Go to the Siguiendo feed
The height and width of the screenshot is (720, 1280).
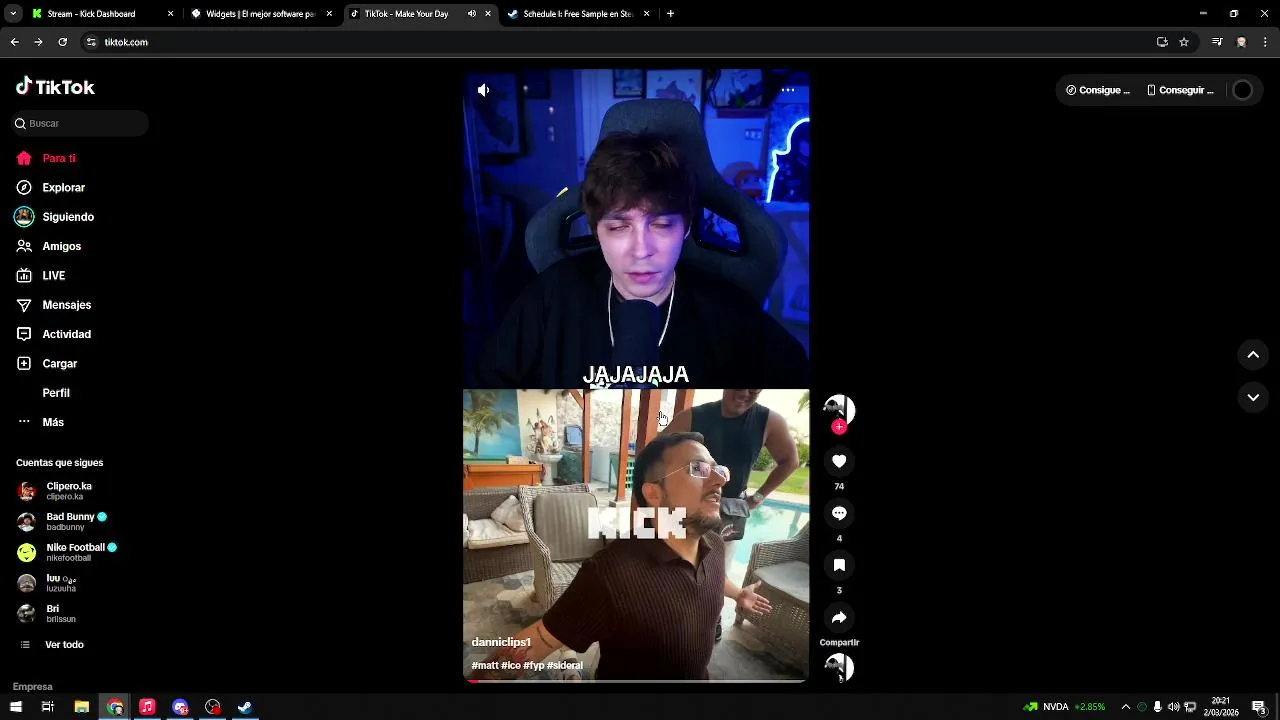pos(55,217)
